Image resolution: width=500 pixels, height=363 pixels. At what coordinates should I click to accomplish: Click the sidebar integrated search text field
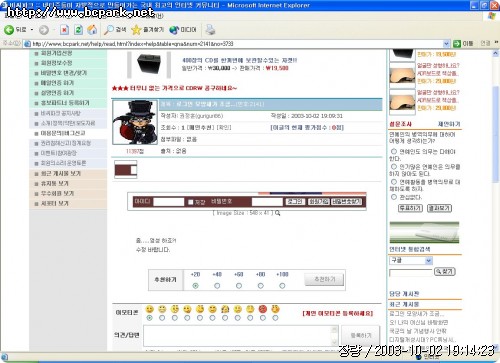(411, 273)
